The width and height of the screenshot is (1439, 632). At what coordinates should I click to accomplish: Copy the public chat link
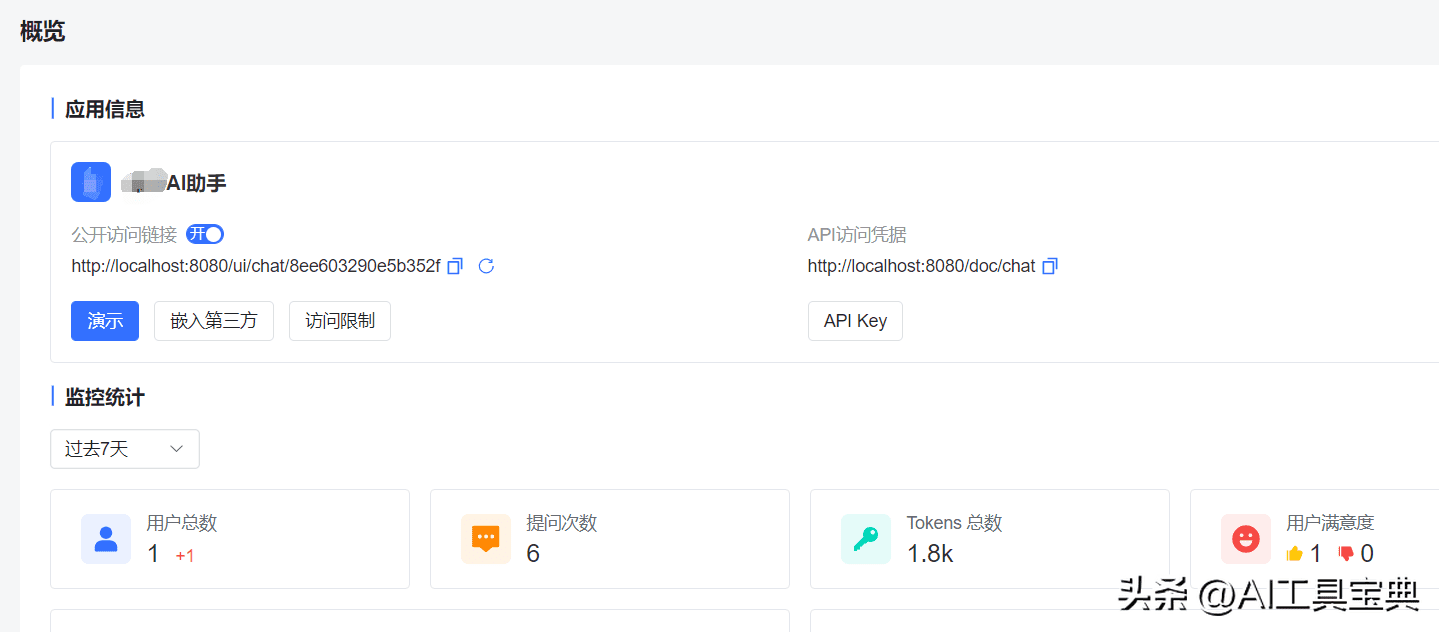coord(455,266)
